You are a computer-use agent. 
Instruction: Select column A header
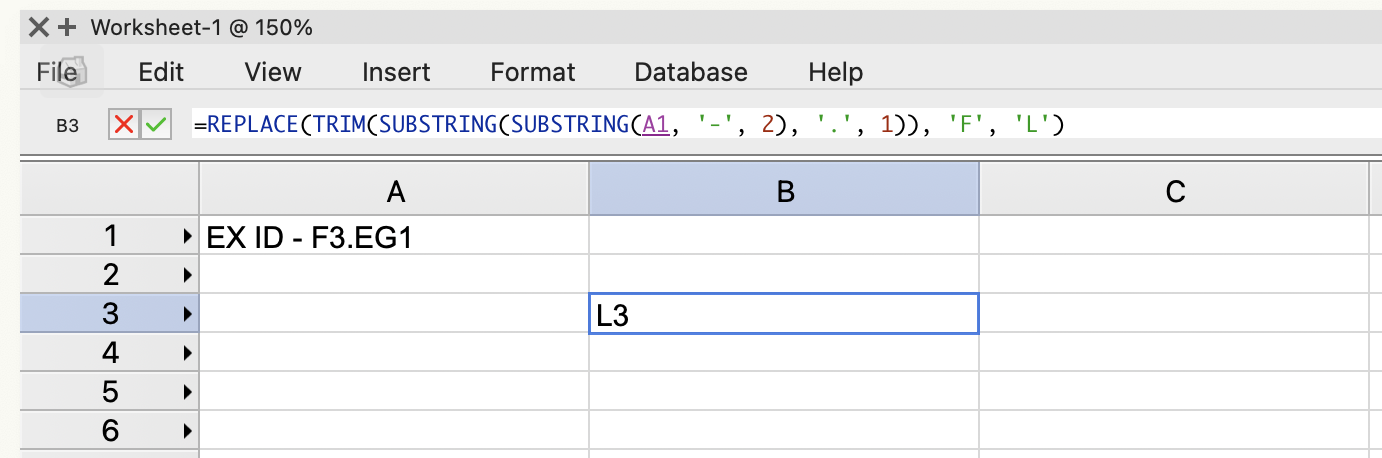click(x=395, y=191)
